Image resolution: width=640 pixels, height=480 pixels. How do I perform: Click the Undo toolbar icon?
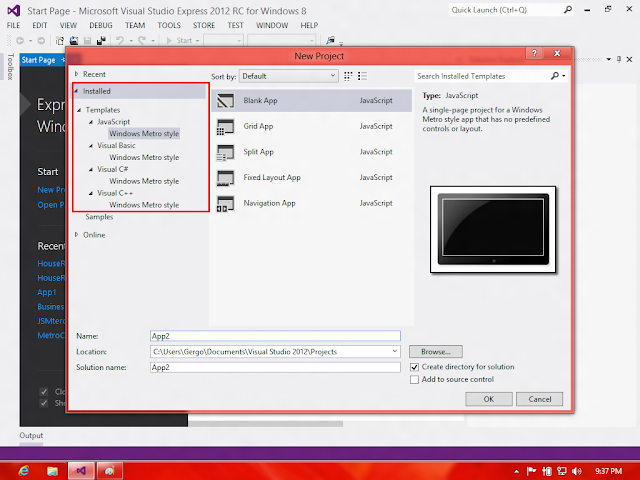(x=120, y=40)
